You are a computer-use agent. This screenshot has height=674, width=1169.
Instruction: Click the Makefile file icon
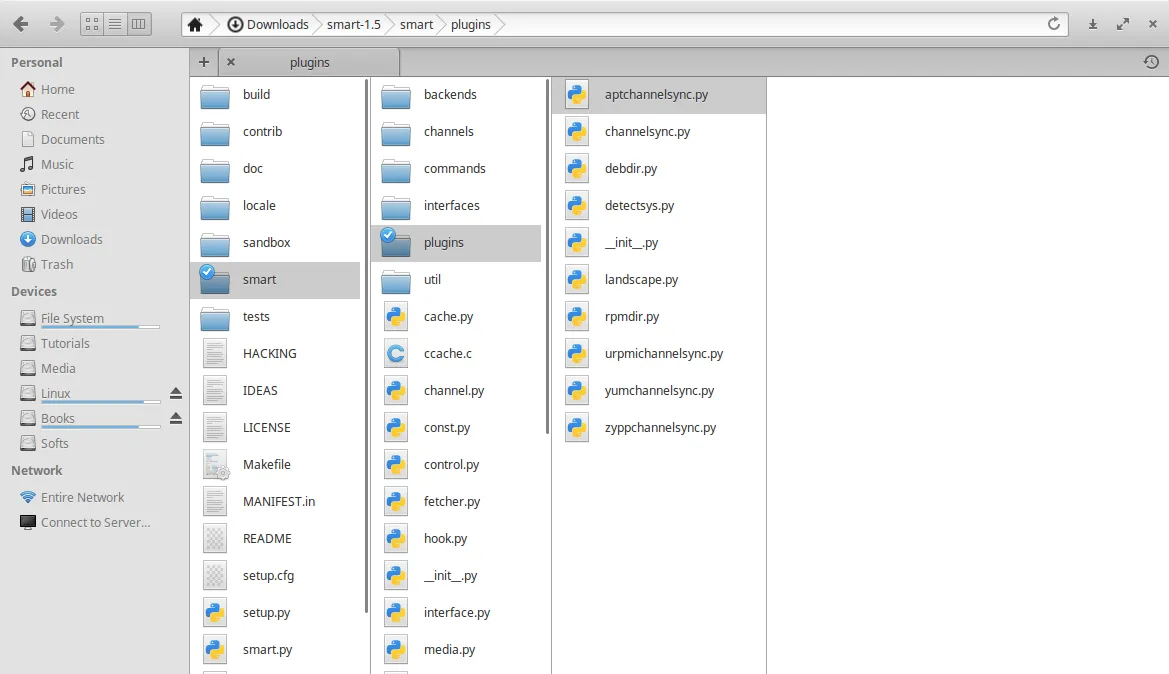coord(215,465)
